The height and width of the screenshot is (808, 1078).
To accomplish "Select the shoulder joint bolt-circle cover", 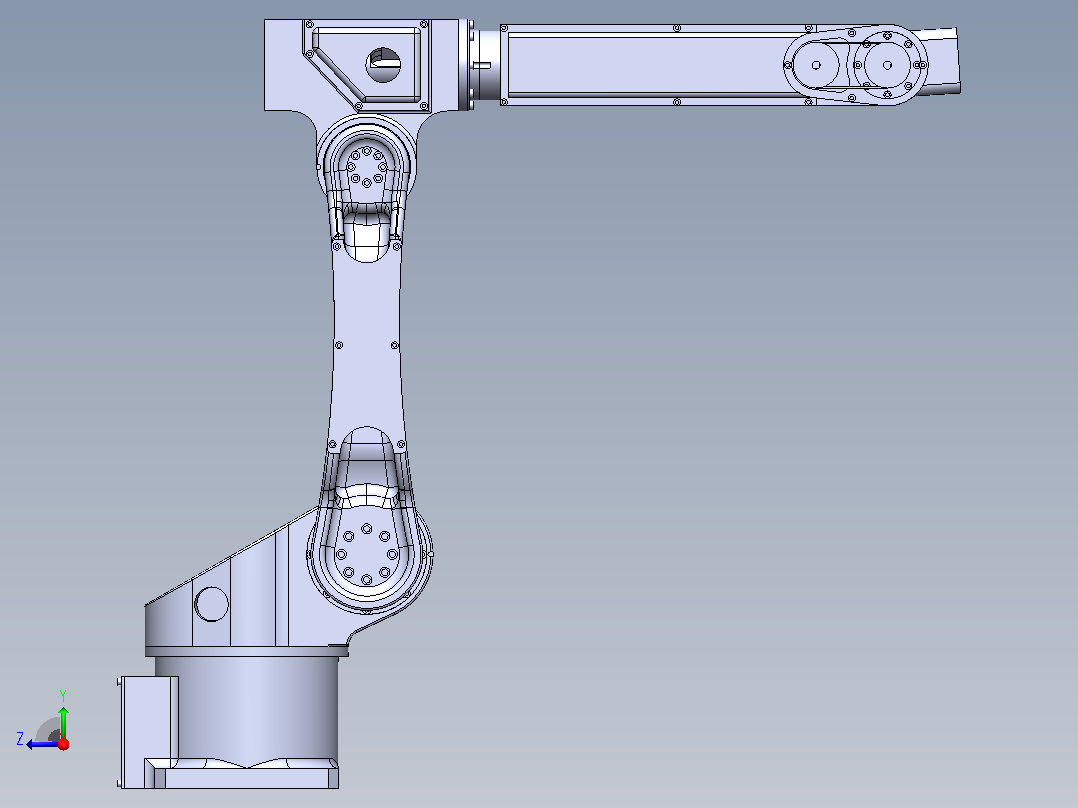I will [x=366, y=554].
